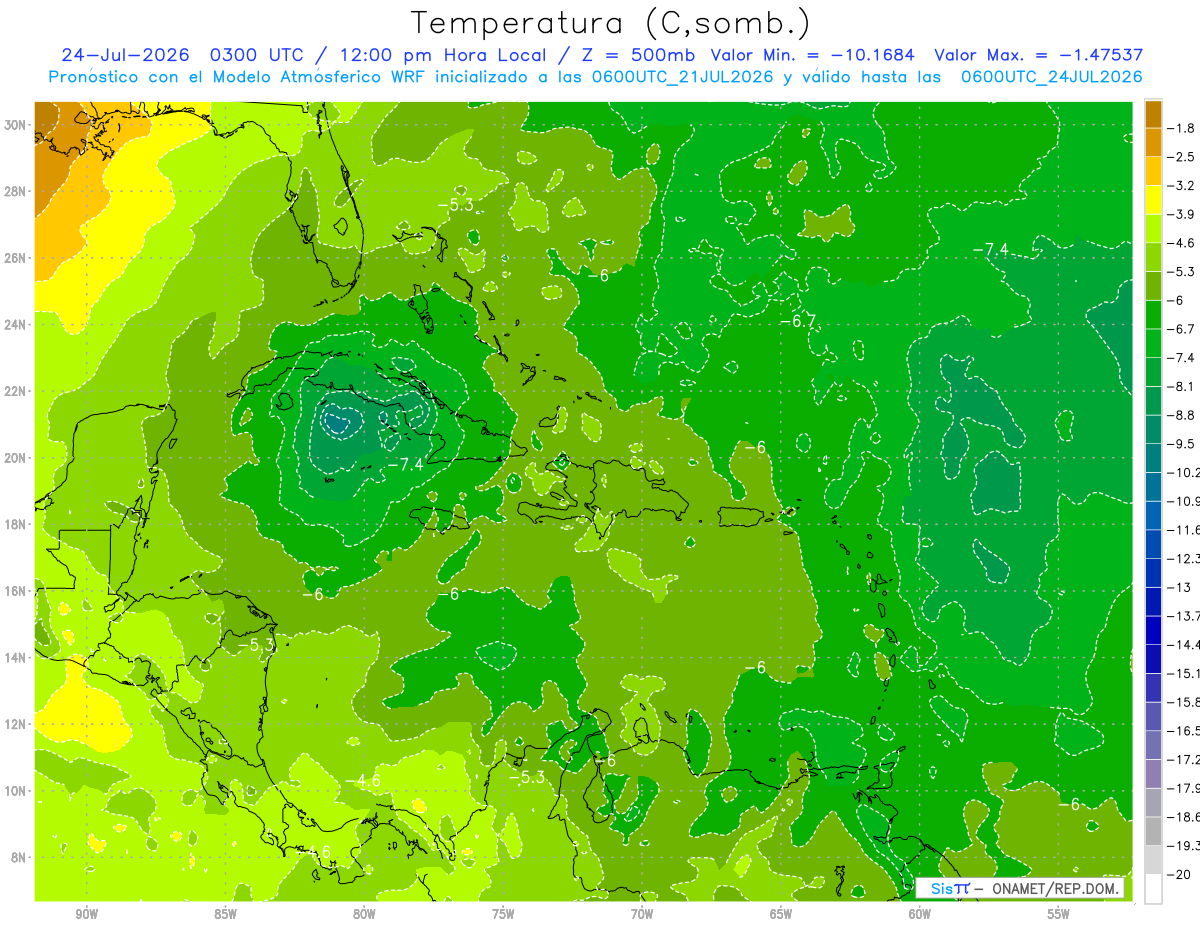This screenshot has width=1200, height=927.
Task: Click the "80W" longitude axis label
Action: click(x=364, y=914)
